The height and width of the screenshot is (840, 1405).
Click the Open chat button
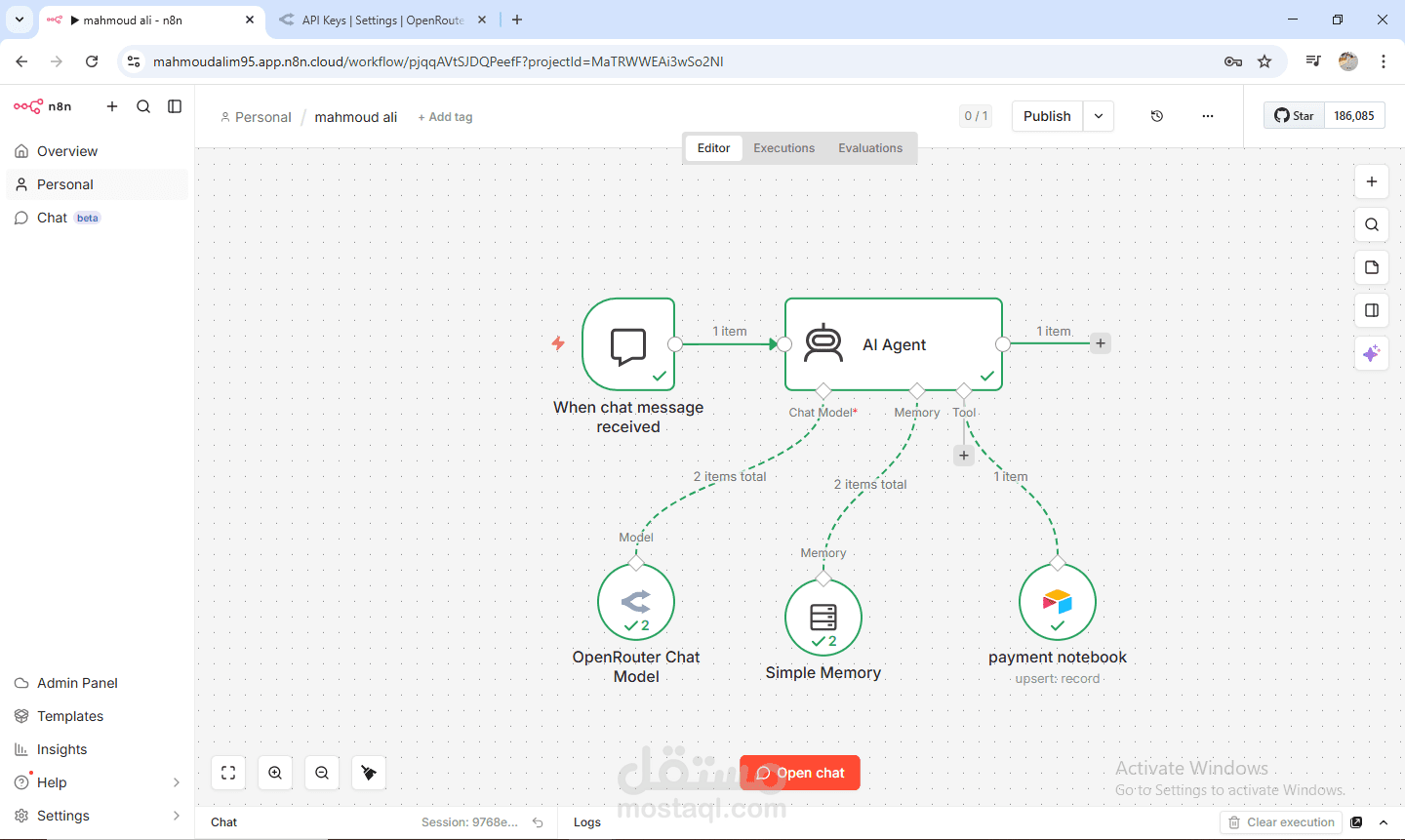[x=800, y=773]
